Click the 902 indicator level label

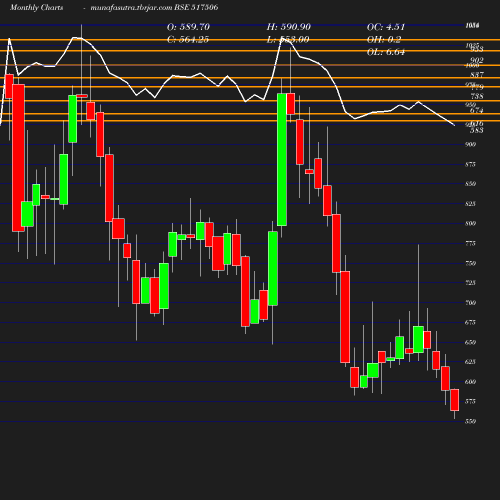click(x=477, y=60)
